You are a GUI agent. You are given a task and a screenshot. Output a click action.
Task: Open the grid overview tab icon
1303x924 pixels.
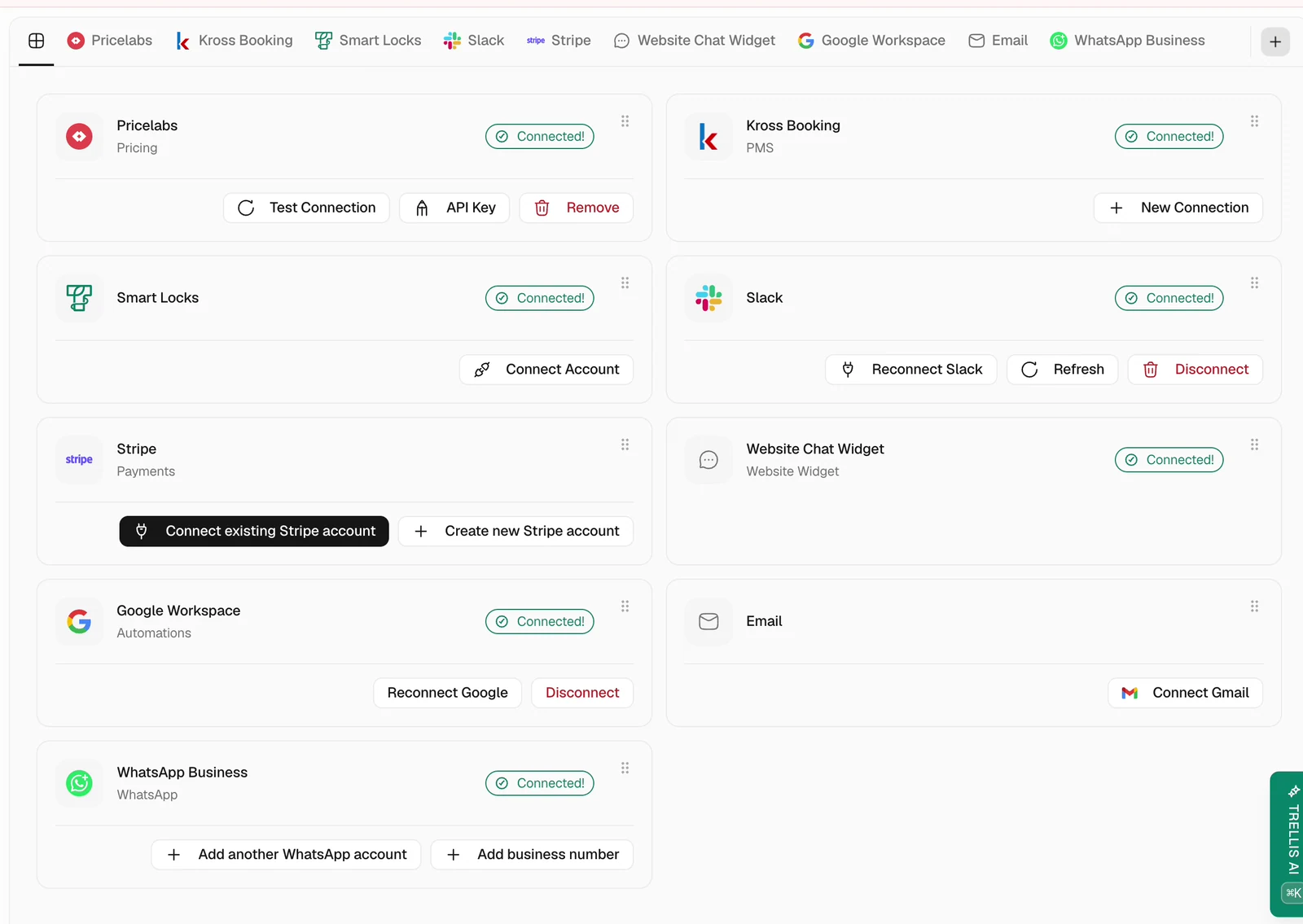click(x=36, y=41)
